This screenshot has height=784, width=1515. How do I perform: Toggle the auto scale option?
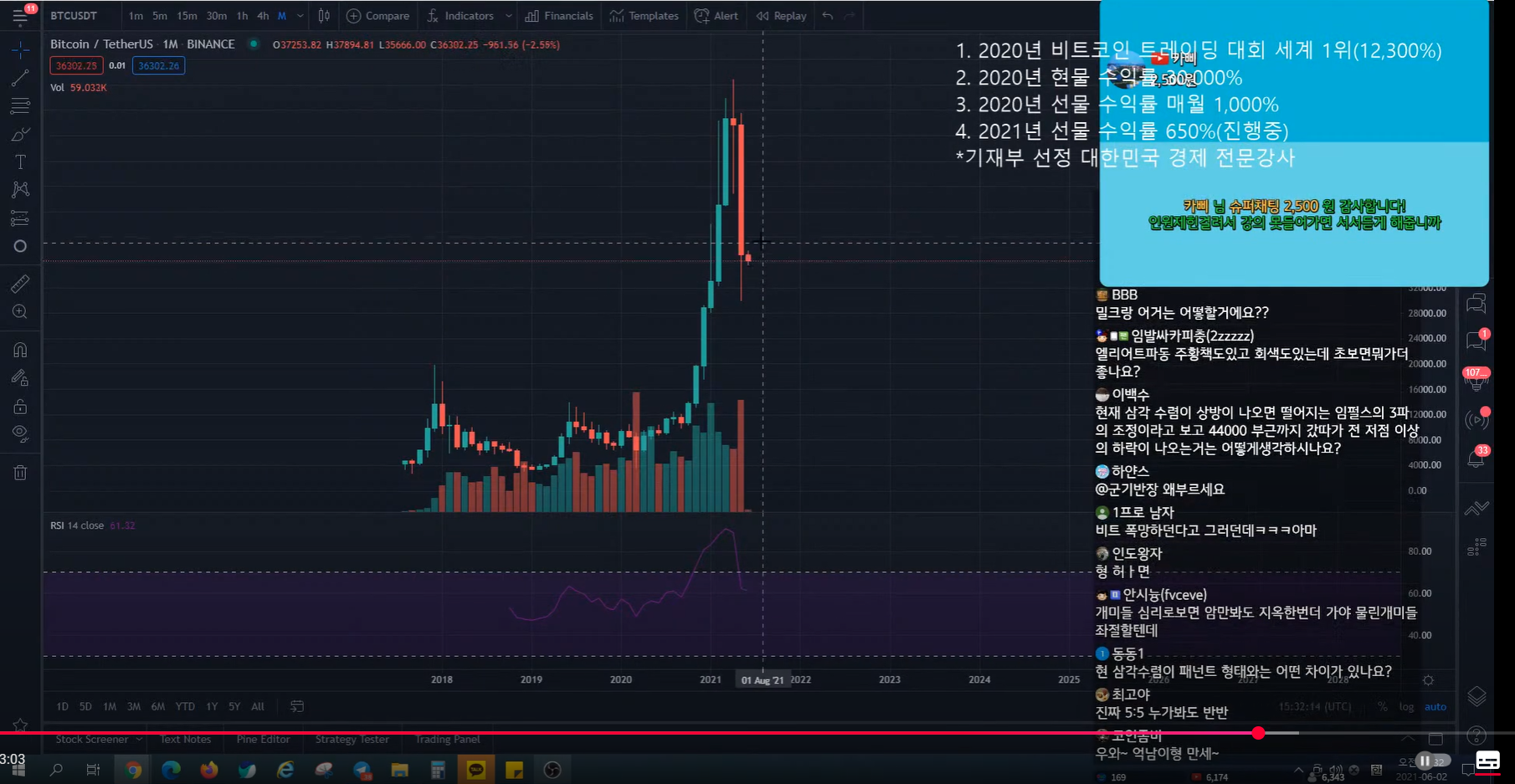tap(1435, 706)
